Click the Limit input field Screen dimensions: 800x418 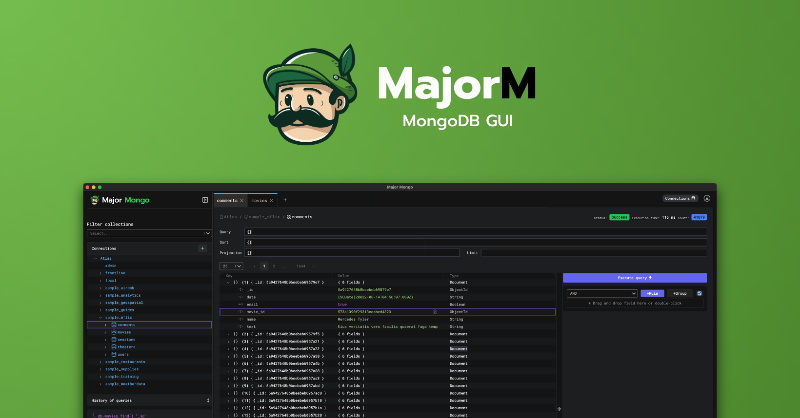pos(594,253)
